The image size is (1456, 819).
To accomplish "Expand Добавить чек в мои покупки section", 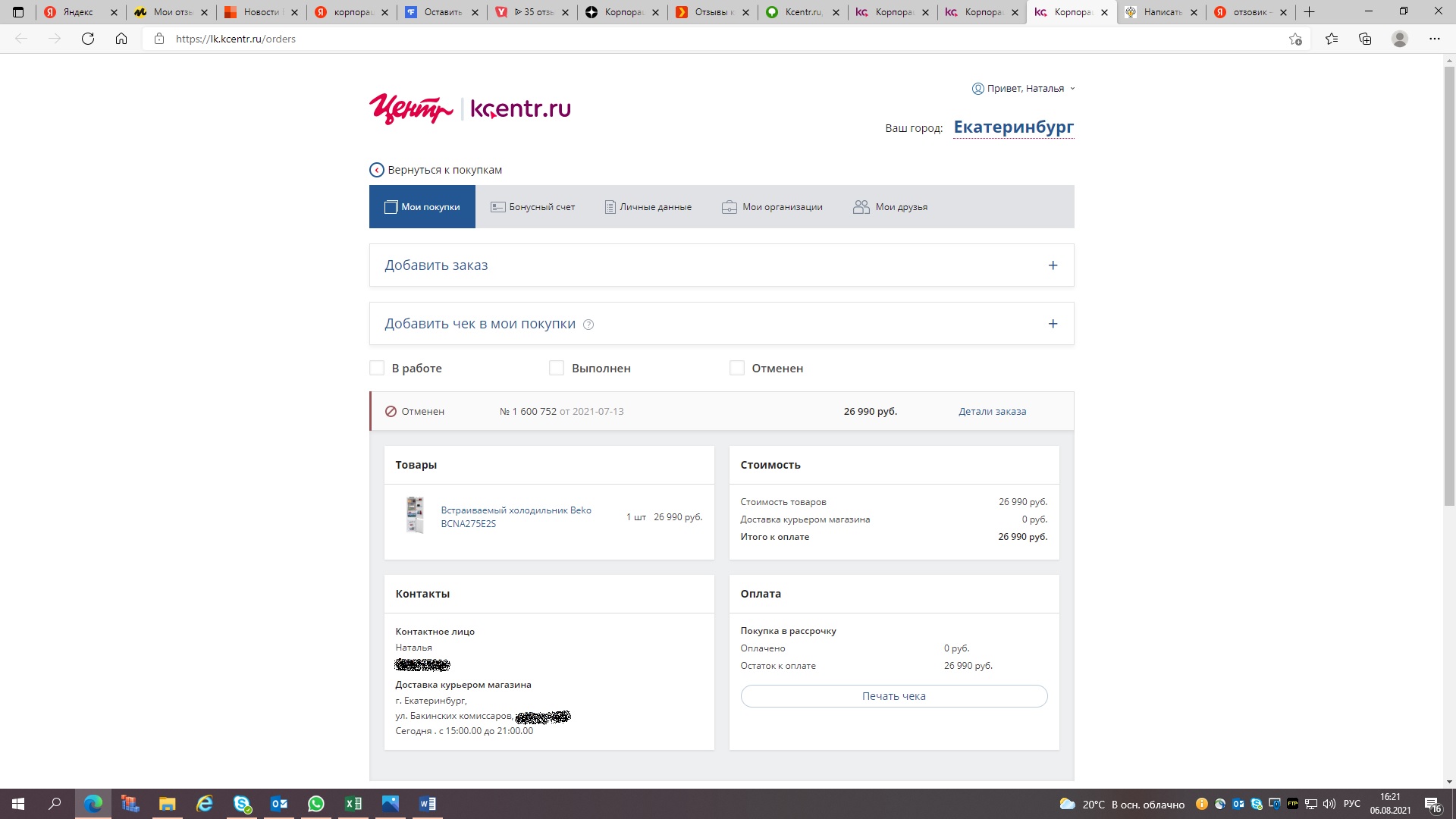I will pos(722,324).
